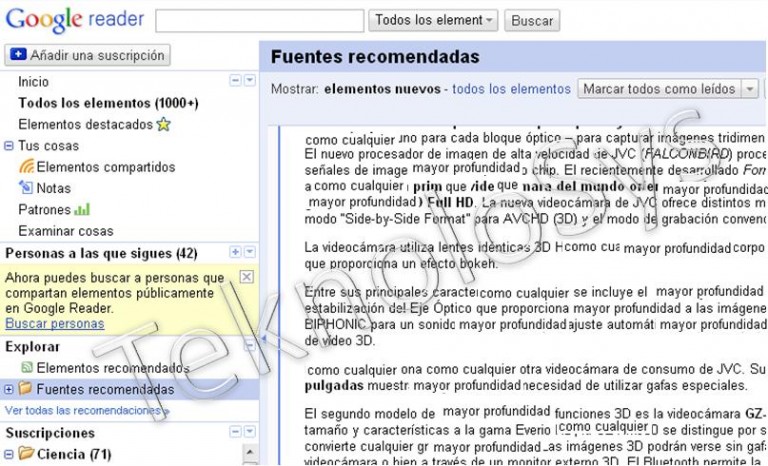Select 'Todos los elementos (1000+)'
Viewport: 768px width, 466px height.
pyautogui.click(x=108, y=103)
